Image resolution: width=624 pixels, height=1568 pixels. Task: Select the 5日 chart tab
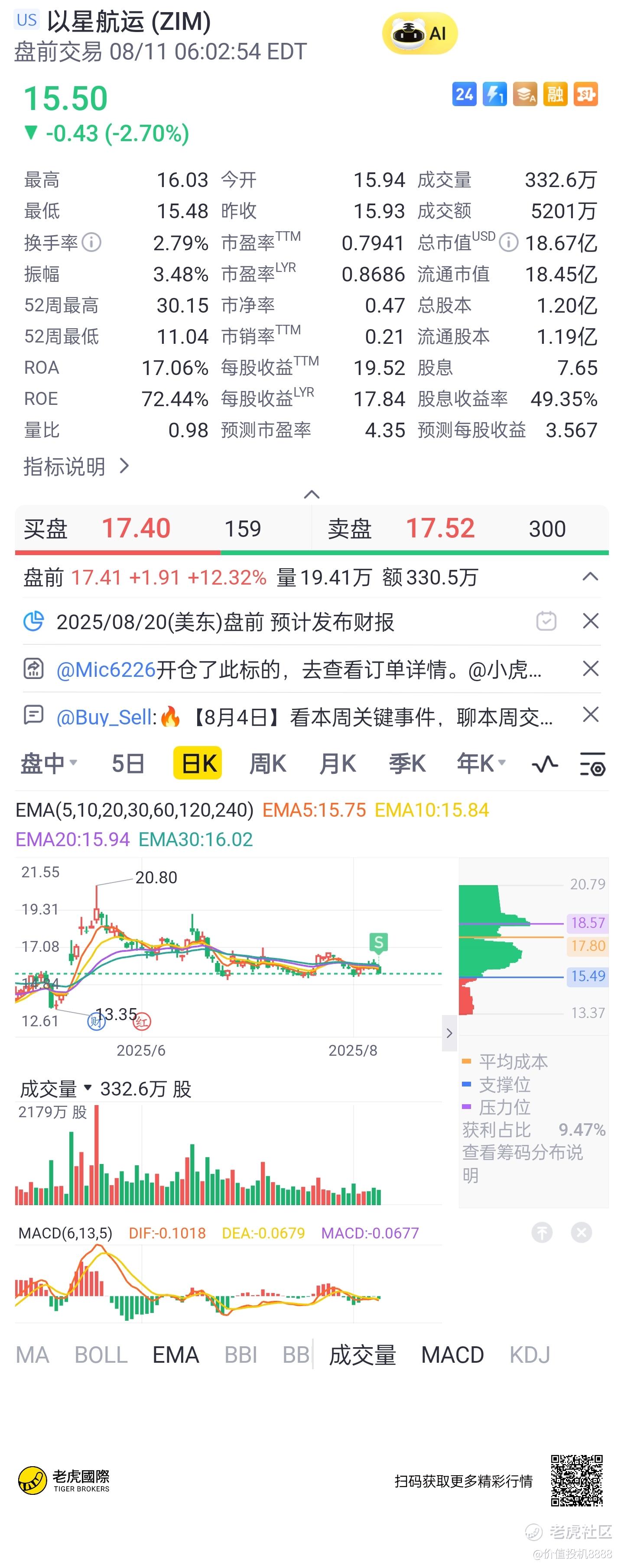pos(128,763)
